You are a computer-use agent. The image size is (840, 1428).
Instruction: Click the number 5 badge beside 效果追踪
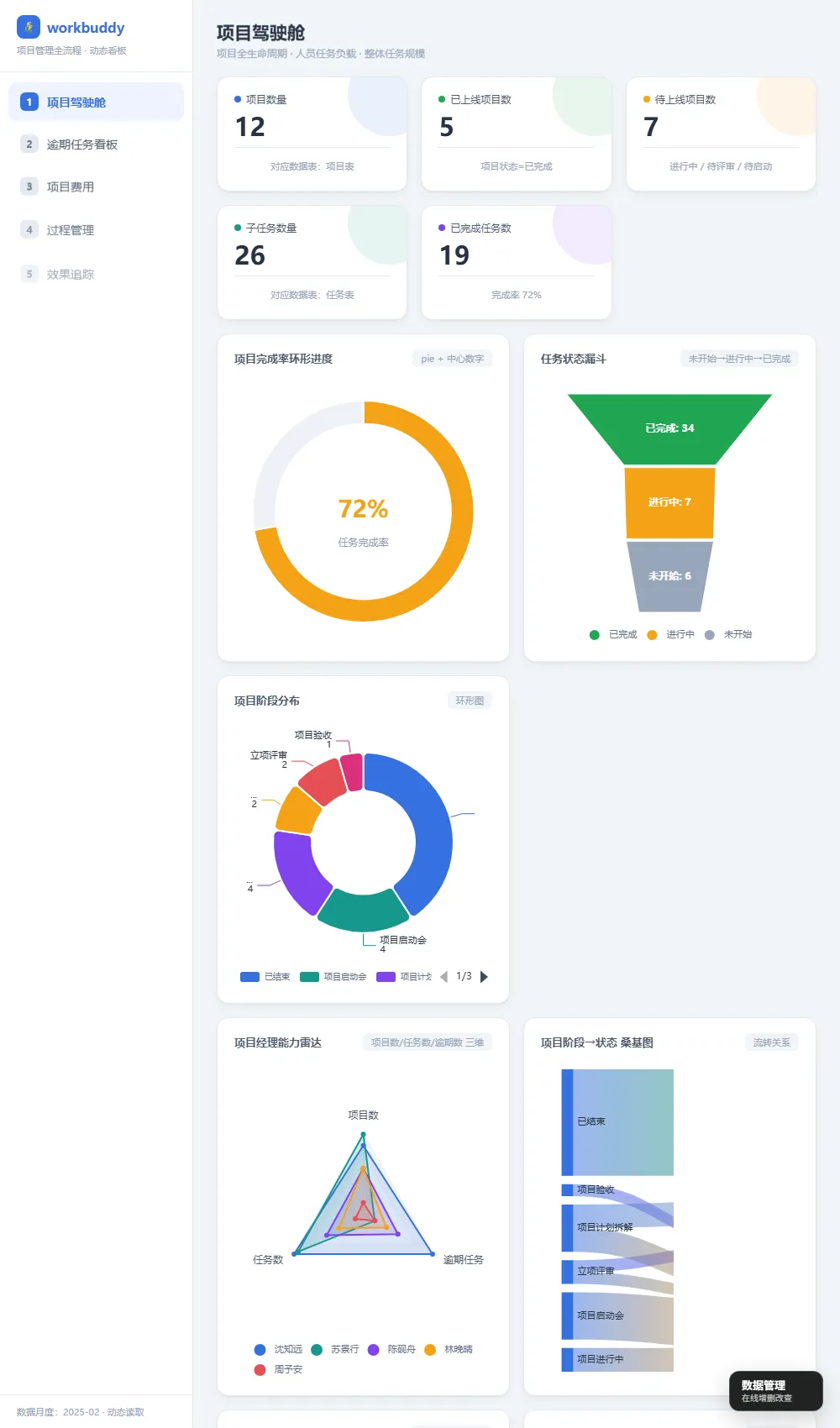29,274
